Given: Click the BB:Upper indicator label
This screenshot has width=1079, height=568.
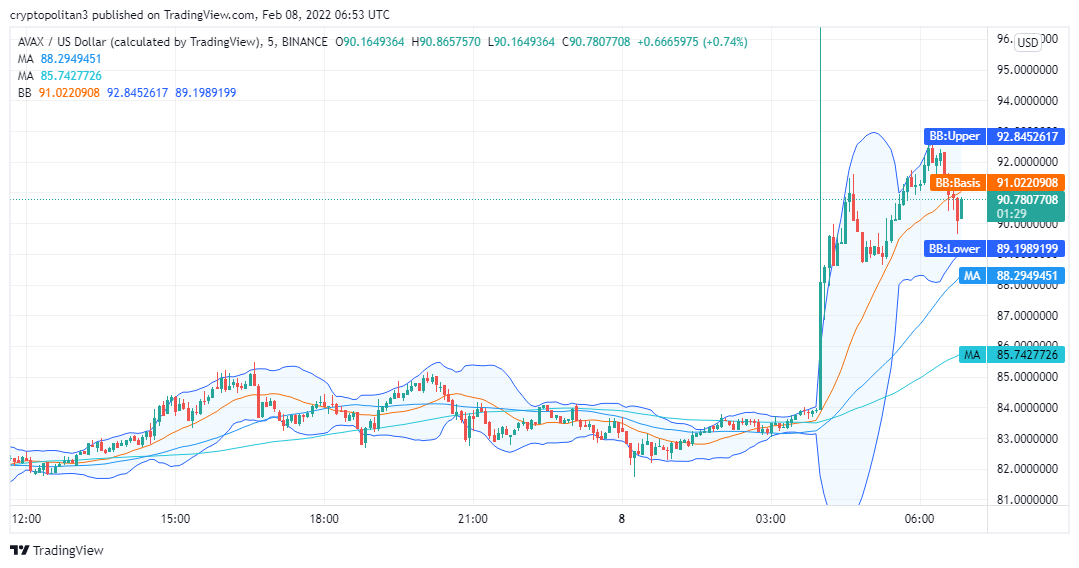Looking at the screenshot, I should pos(952,136).
